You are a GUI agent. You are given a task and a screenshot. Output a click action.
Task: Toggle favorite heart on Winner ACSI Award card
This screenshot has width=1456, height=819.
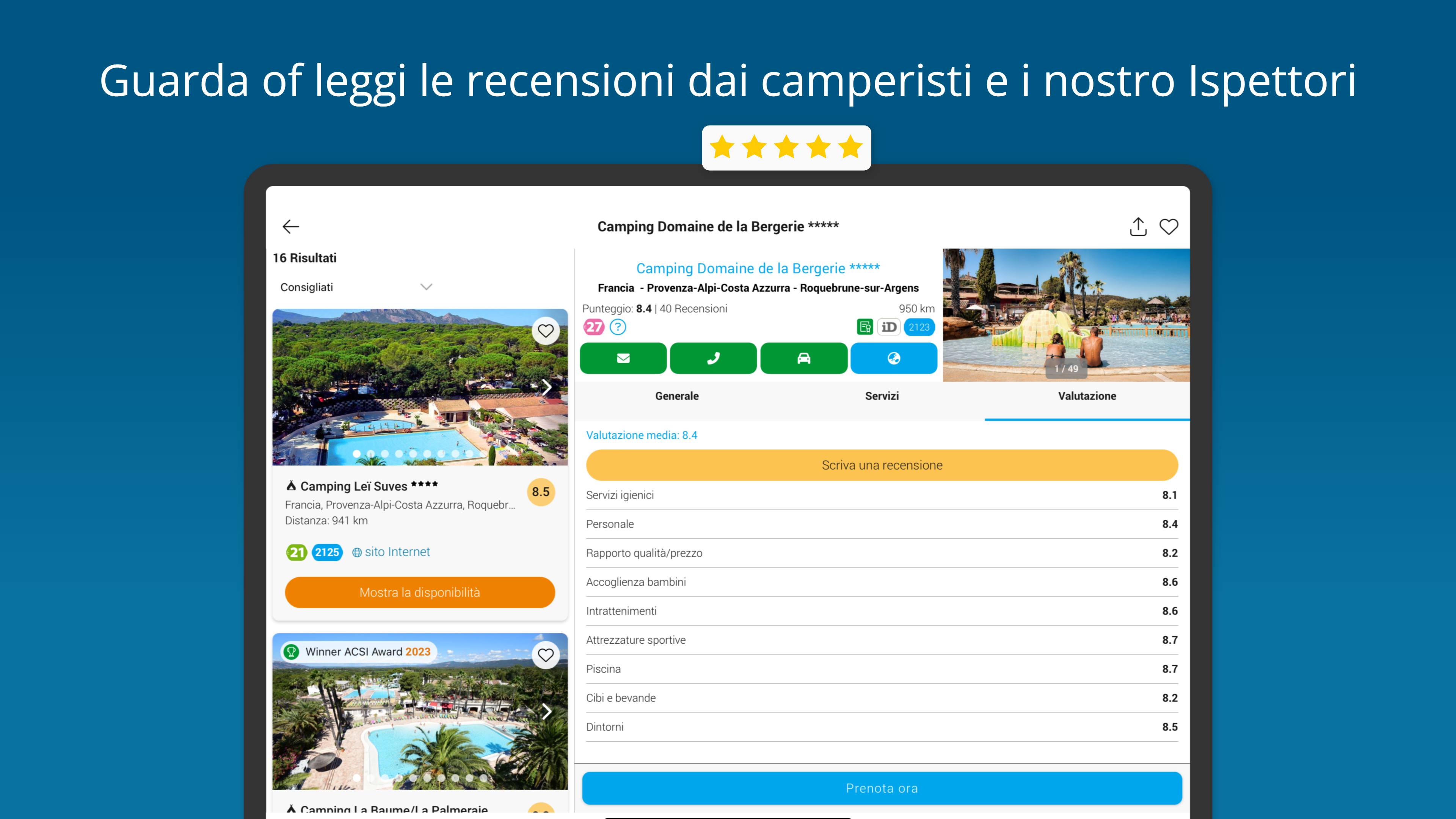546,654
